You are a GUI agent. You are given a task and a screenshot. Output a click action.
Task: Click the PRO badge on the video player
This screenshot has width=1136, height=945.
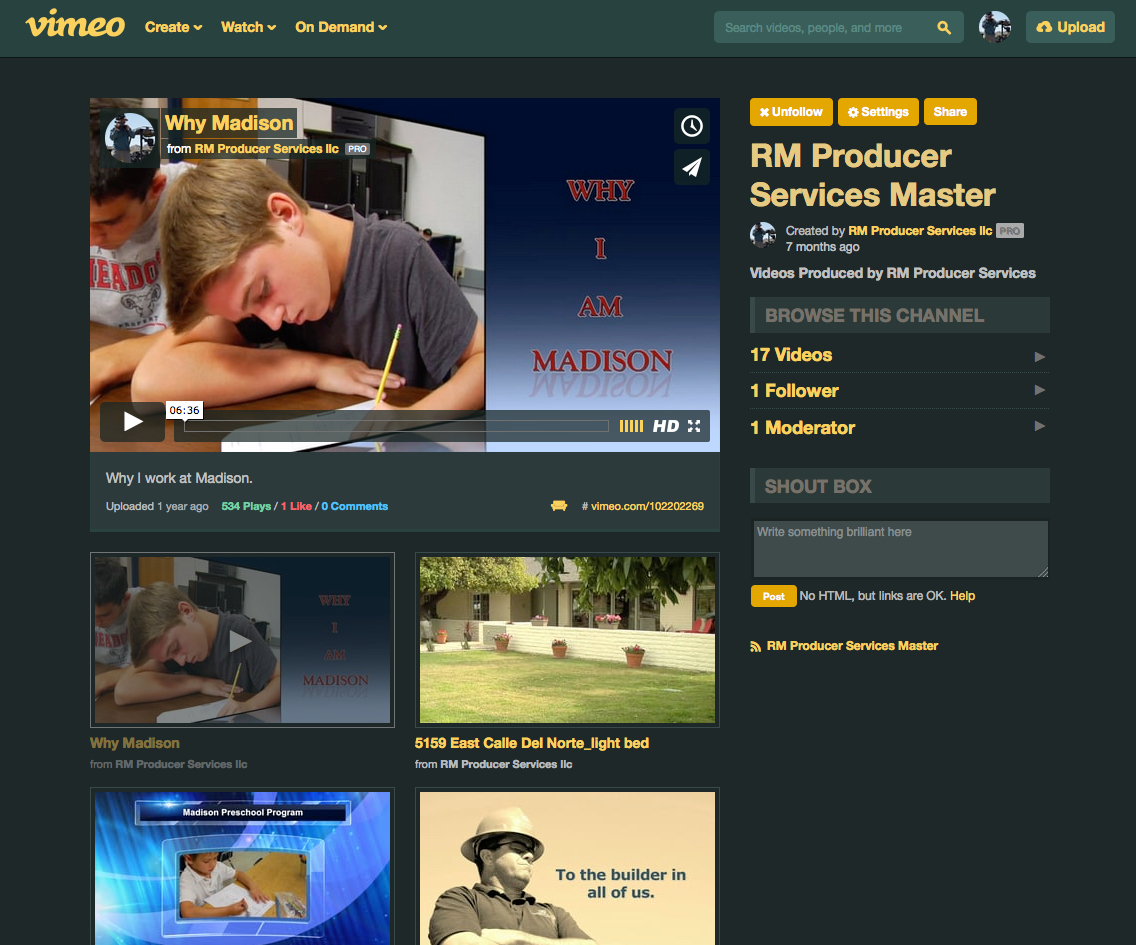[x=357, y=149]
